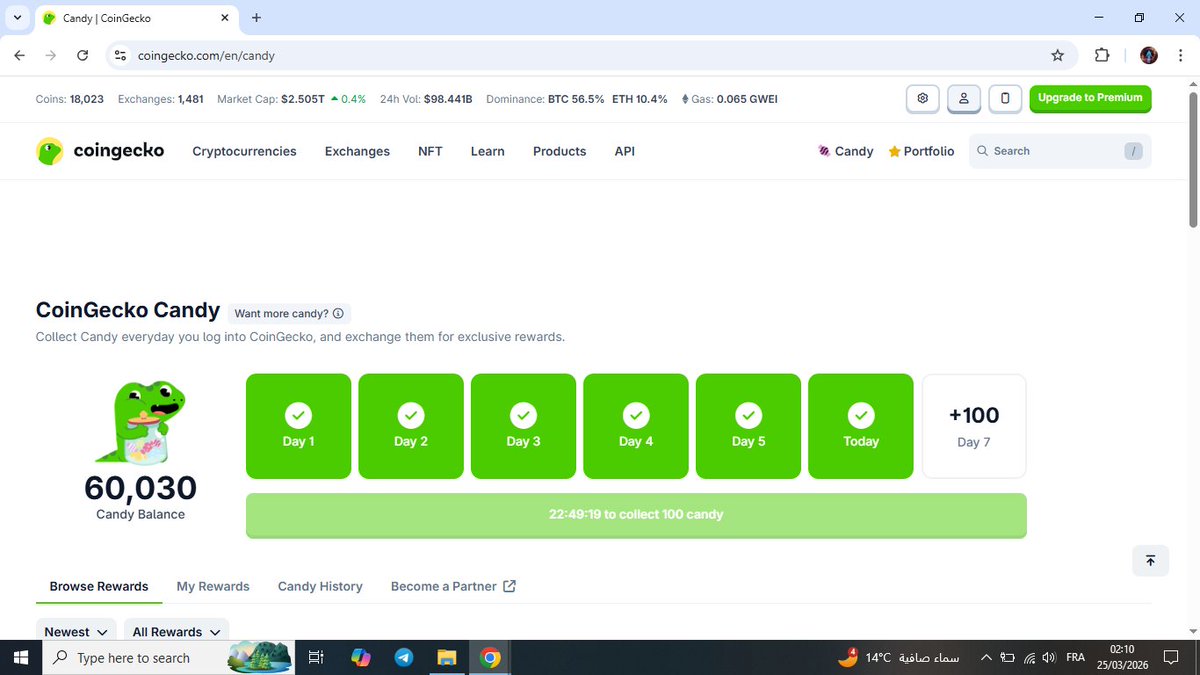Image resolution: width=1200 pixels, height=675 pixels.
Task: Select the Today collected box
Action: pos(861,426)
